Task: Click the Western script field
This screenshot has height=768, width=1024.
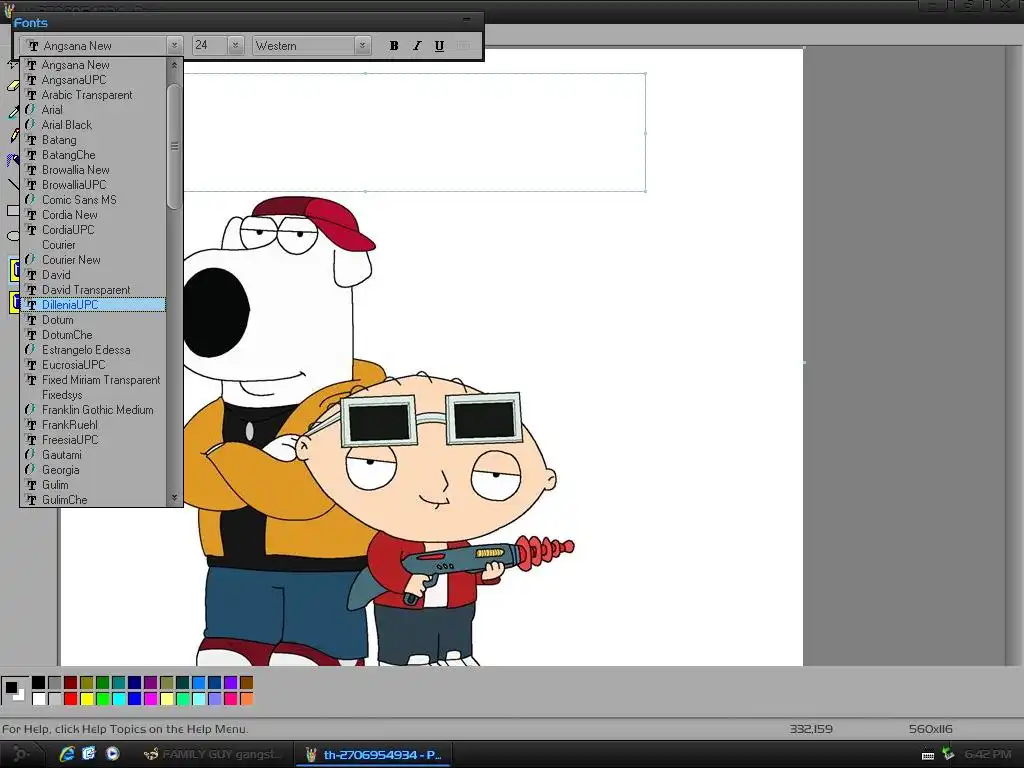Action: click(304, 46)
